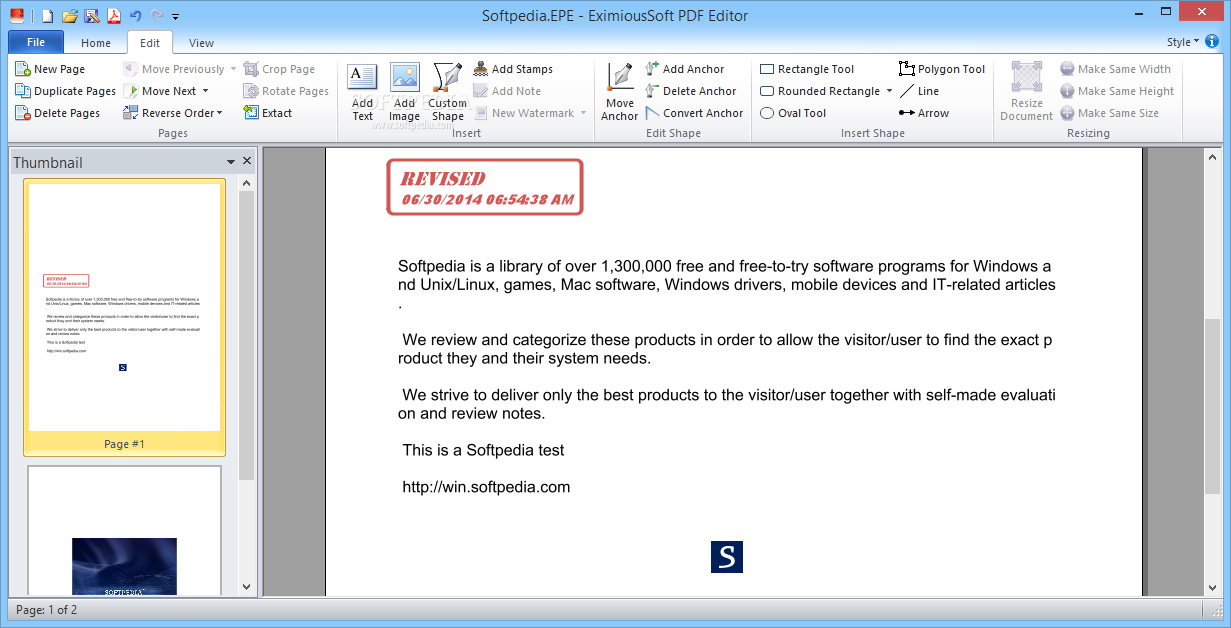
Task: Click the EximiousSoft application logo icon
Action: [x=17, y=15]
